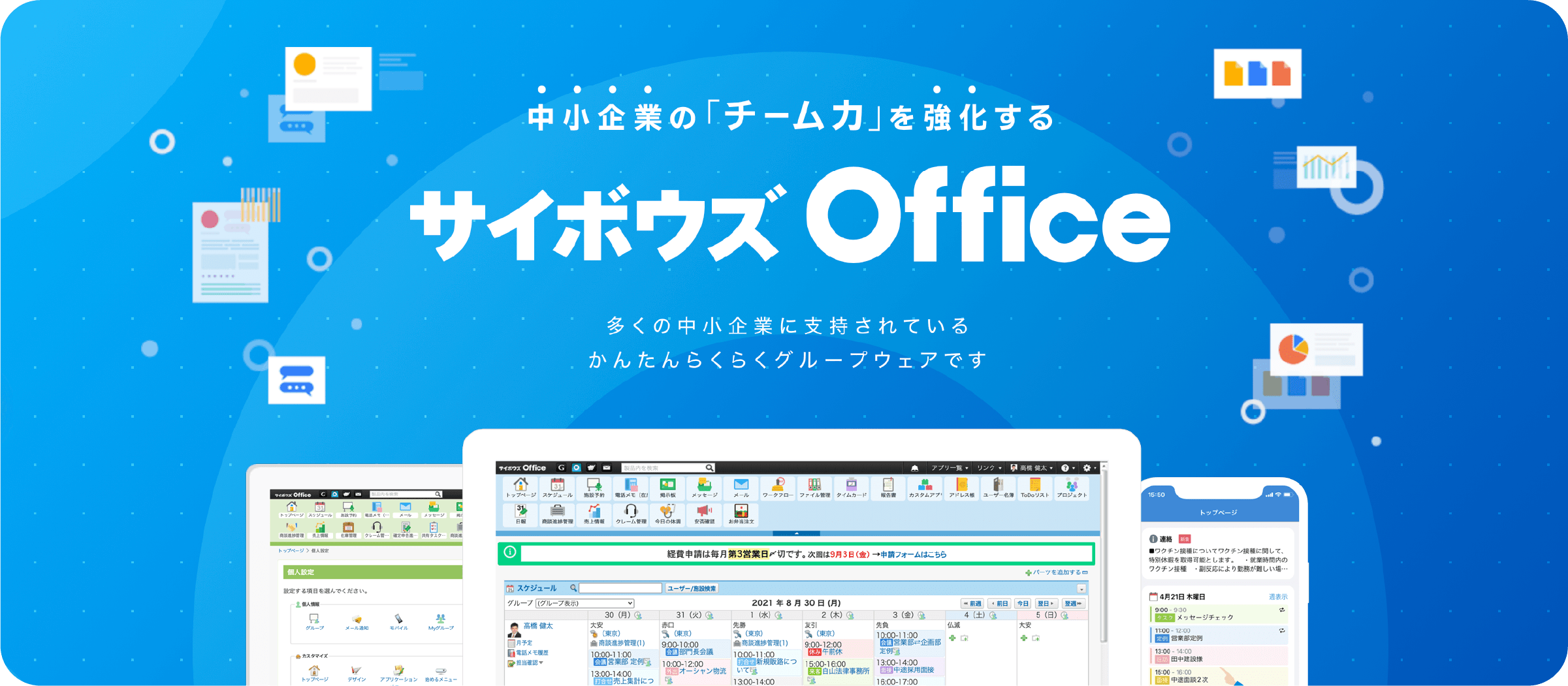Click the scrollbar of the center screen

point(1104,555)
